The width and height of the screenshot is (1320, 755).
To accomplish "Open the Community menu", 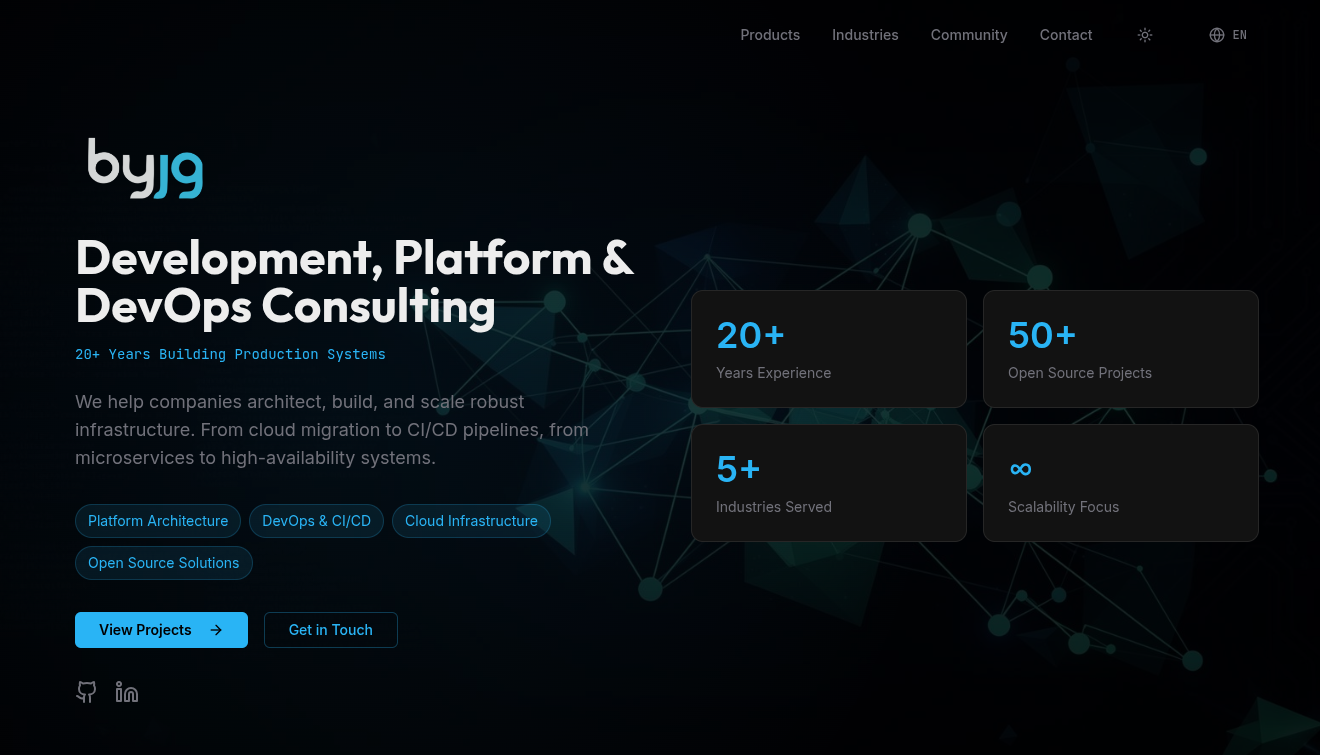I will pos(969,35).
